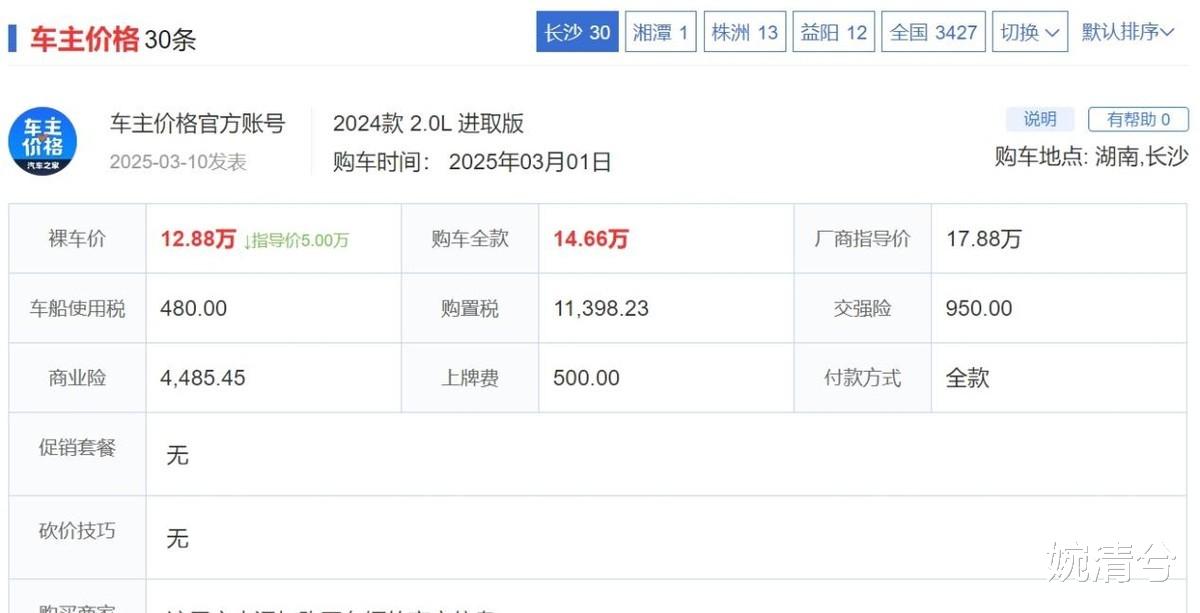Select the 长沙 30 city tab
This screenshot has width=1200, height=613.
[577, 32]
